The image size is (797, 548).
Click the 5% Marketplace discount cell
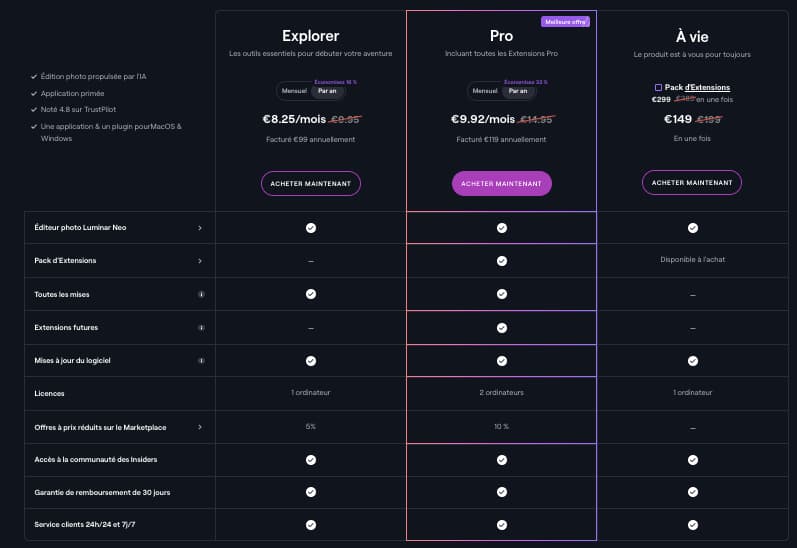click(x=311, y=427)
